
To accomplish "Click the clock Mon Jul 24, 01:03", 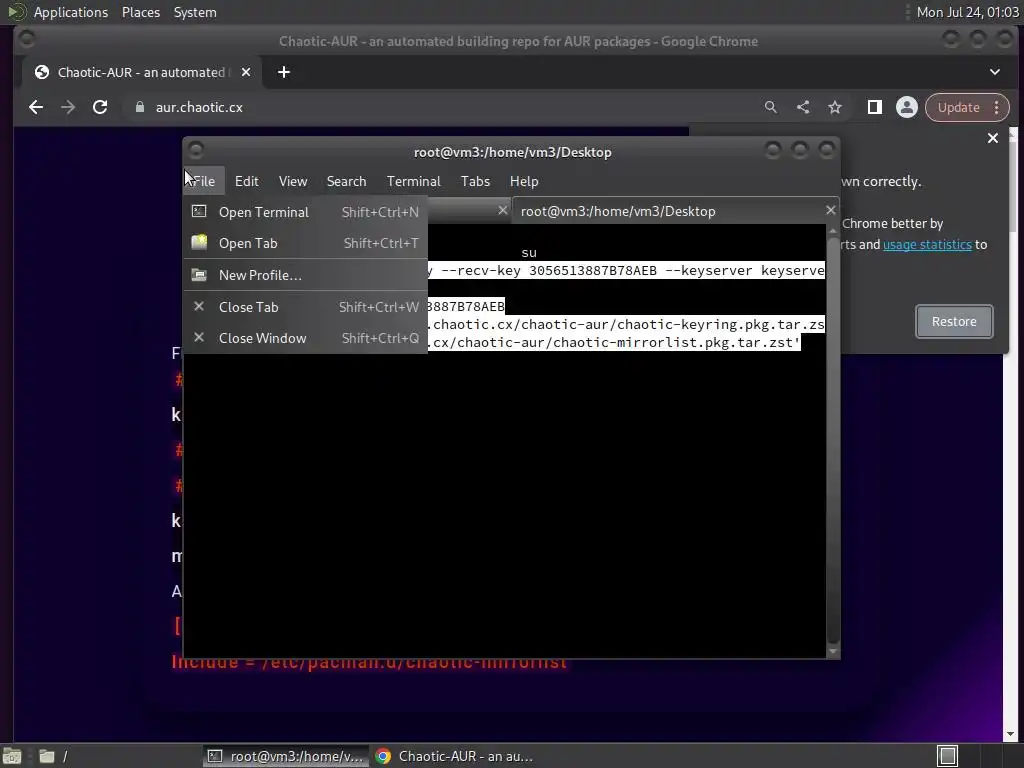I will tap(967, 12).
